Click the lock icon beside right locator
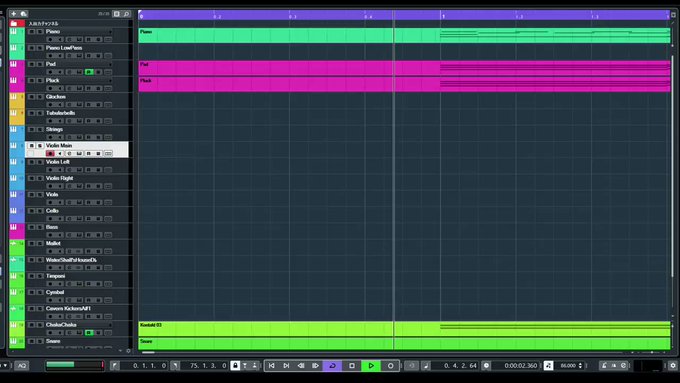The width and height of the screenshot is (680, 383). click(235, 366)
